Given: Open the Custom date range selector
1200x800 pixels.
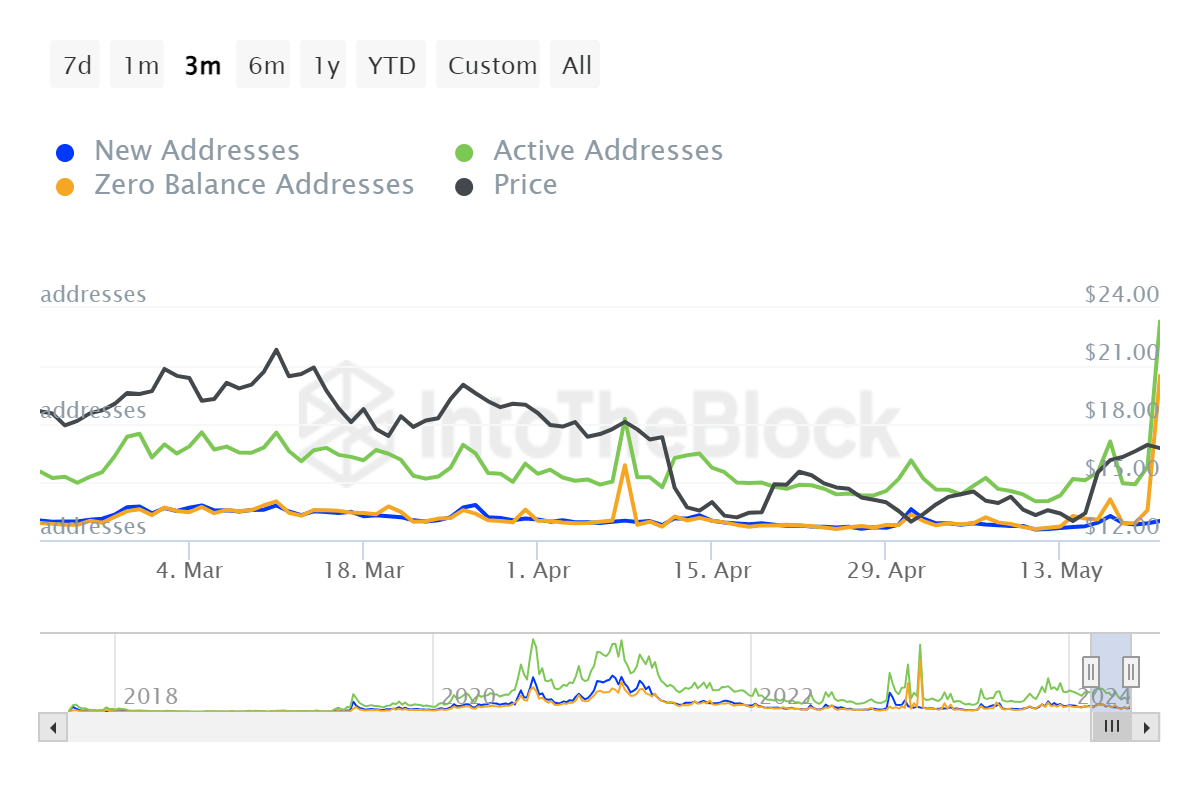Looking at the screenshot, I should click(488, 64).
